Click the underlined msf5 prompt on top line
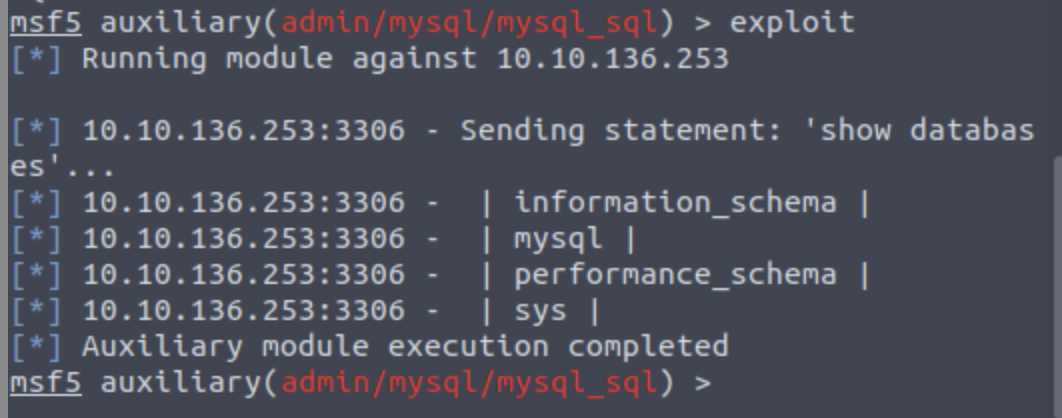The image size is (1062, 418). click(x=45, y=22)
